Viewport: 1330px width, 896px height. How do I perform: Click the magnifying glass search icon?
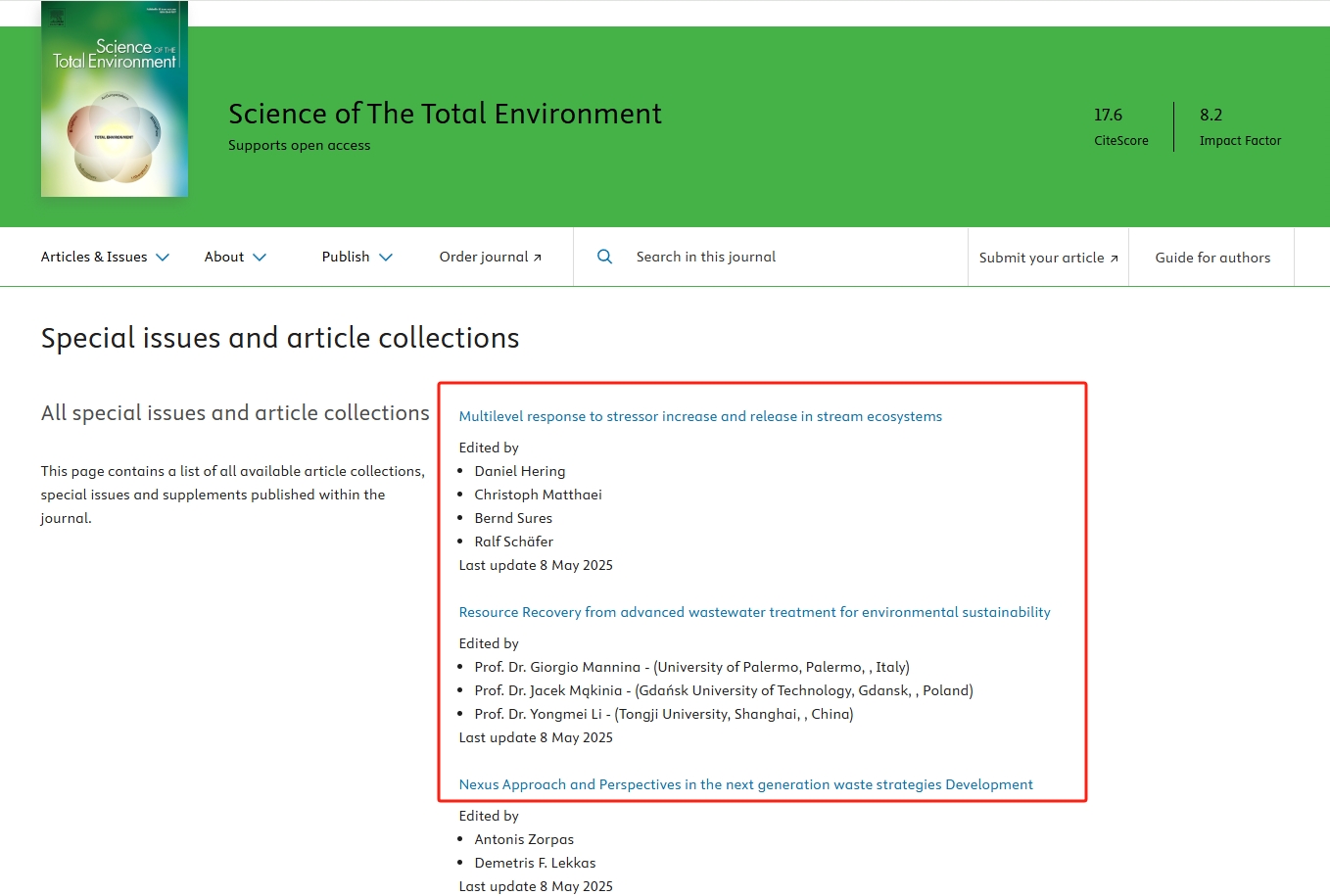pos(604,257)
